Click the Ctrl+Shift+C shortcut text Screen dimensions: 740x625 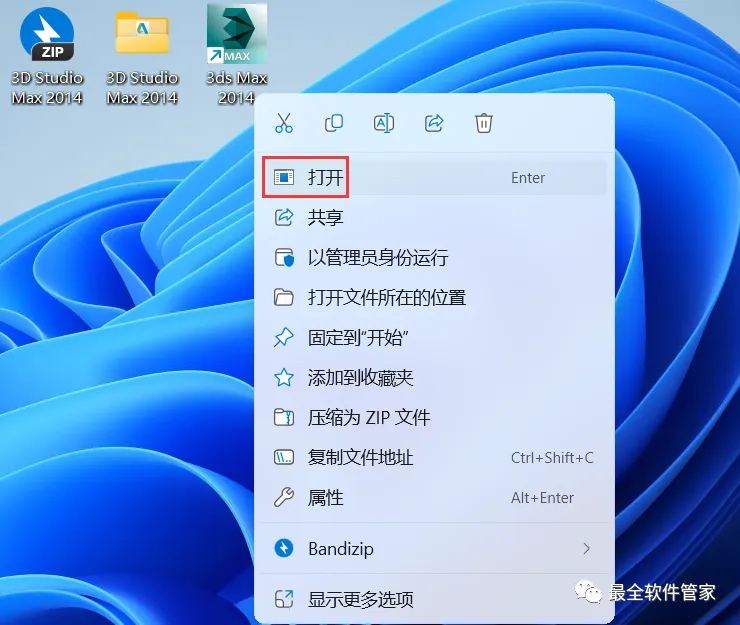point(552,458)
